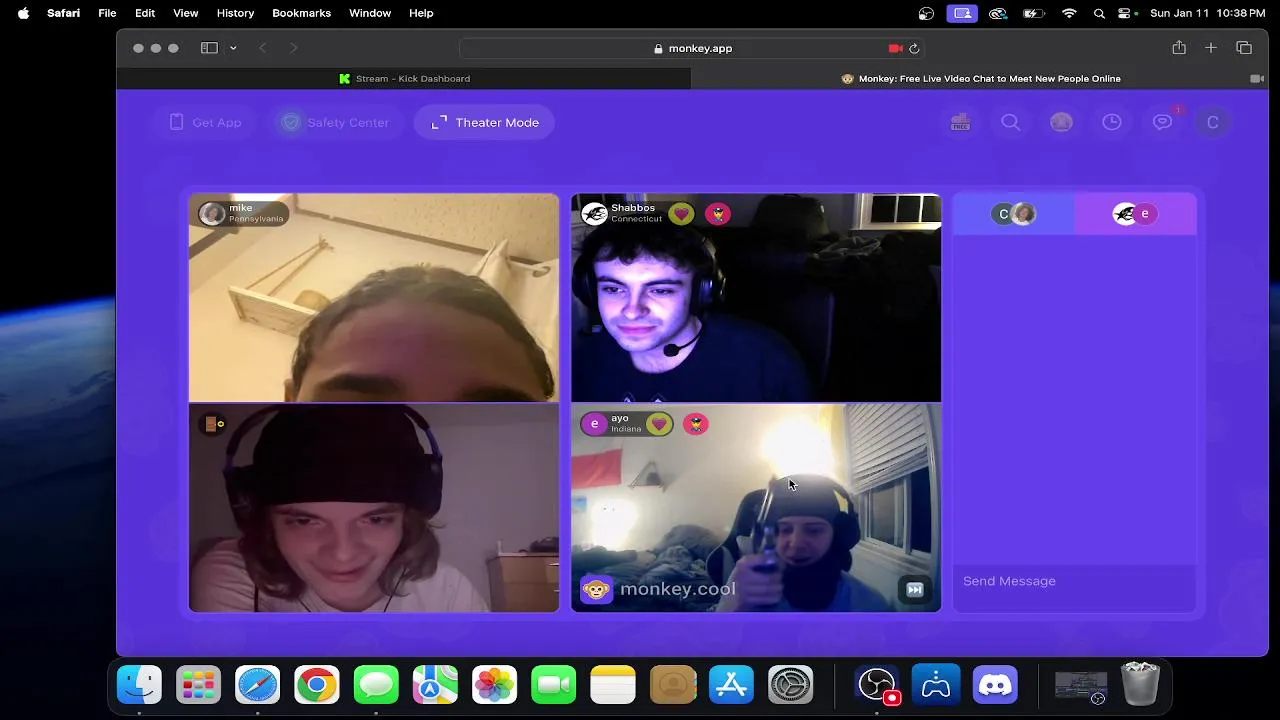Screen dimensions: 1280x720
Task: Click the small avatar in bottom-left video
Action: tap(213, 424)
